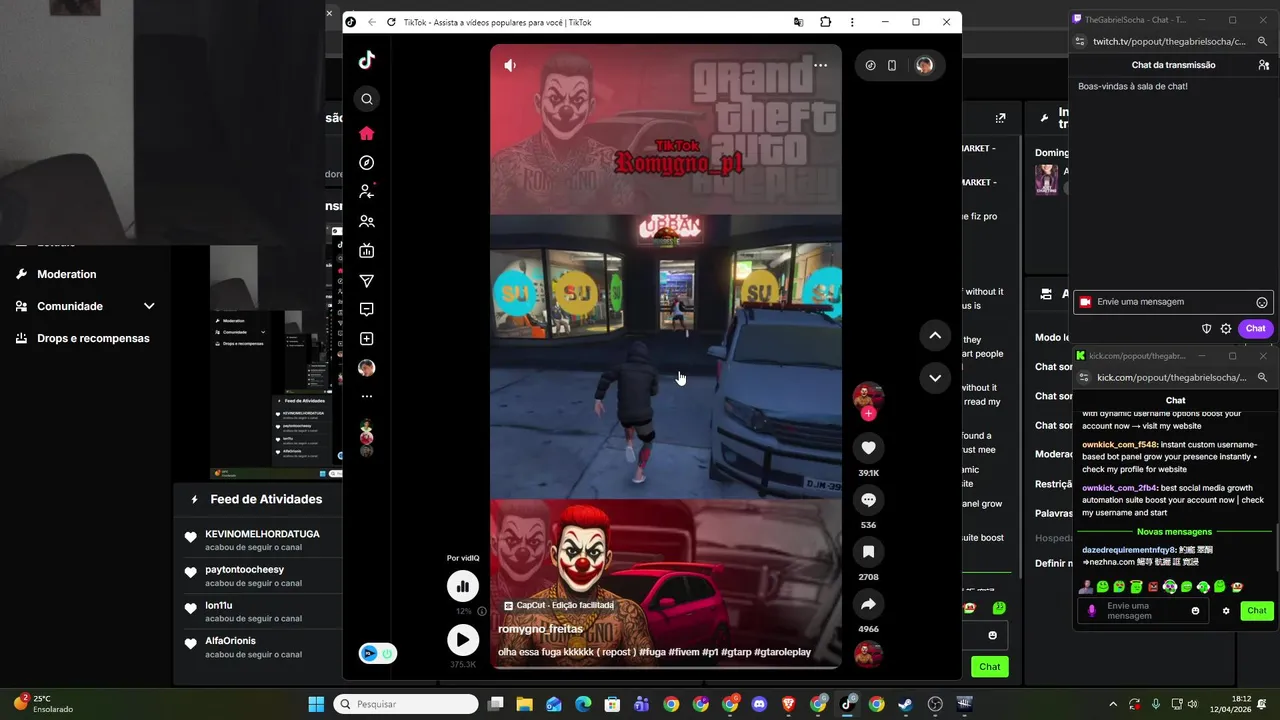Open the TikTok window browser menu
The image size is (1280, 720).
click(x=852, y=22)
